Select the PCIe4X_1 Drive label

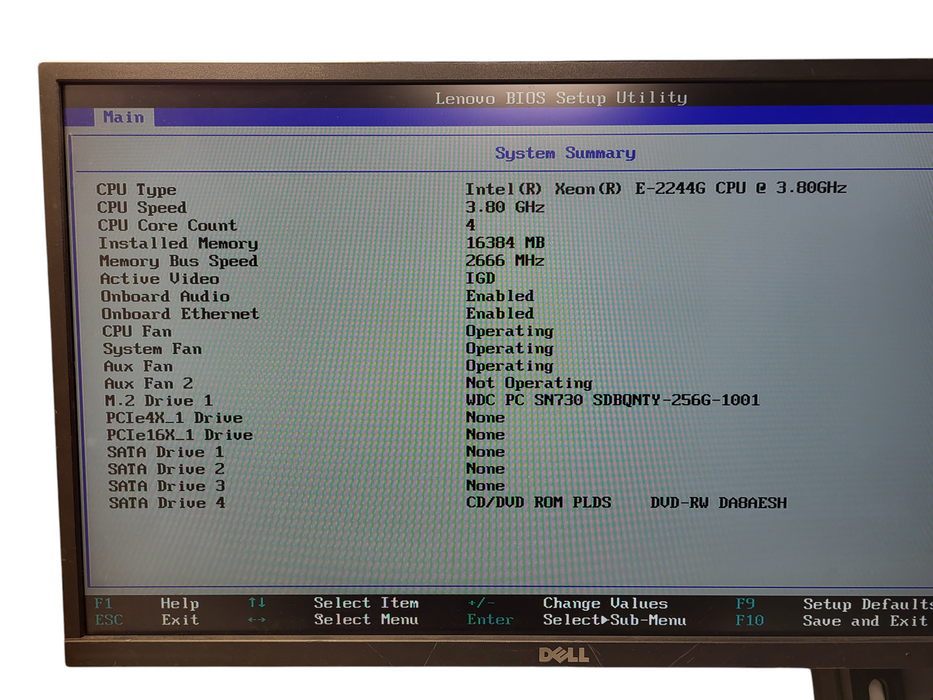(x=174, y=418)
